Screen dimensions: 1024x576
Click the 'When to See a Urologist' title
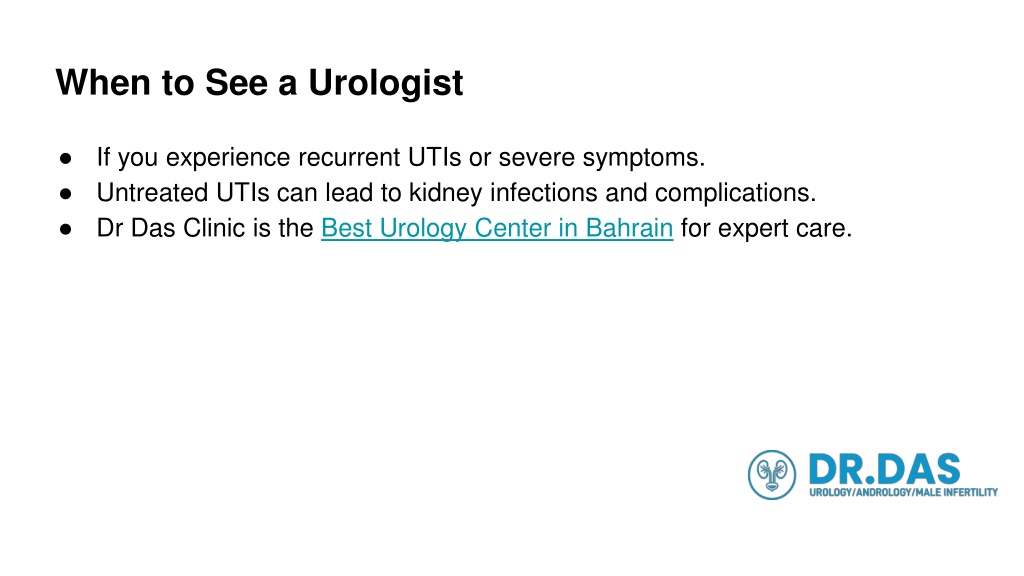(259, 82)
